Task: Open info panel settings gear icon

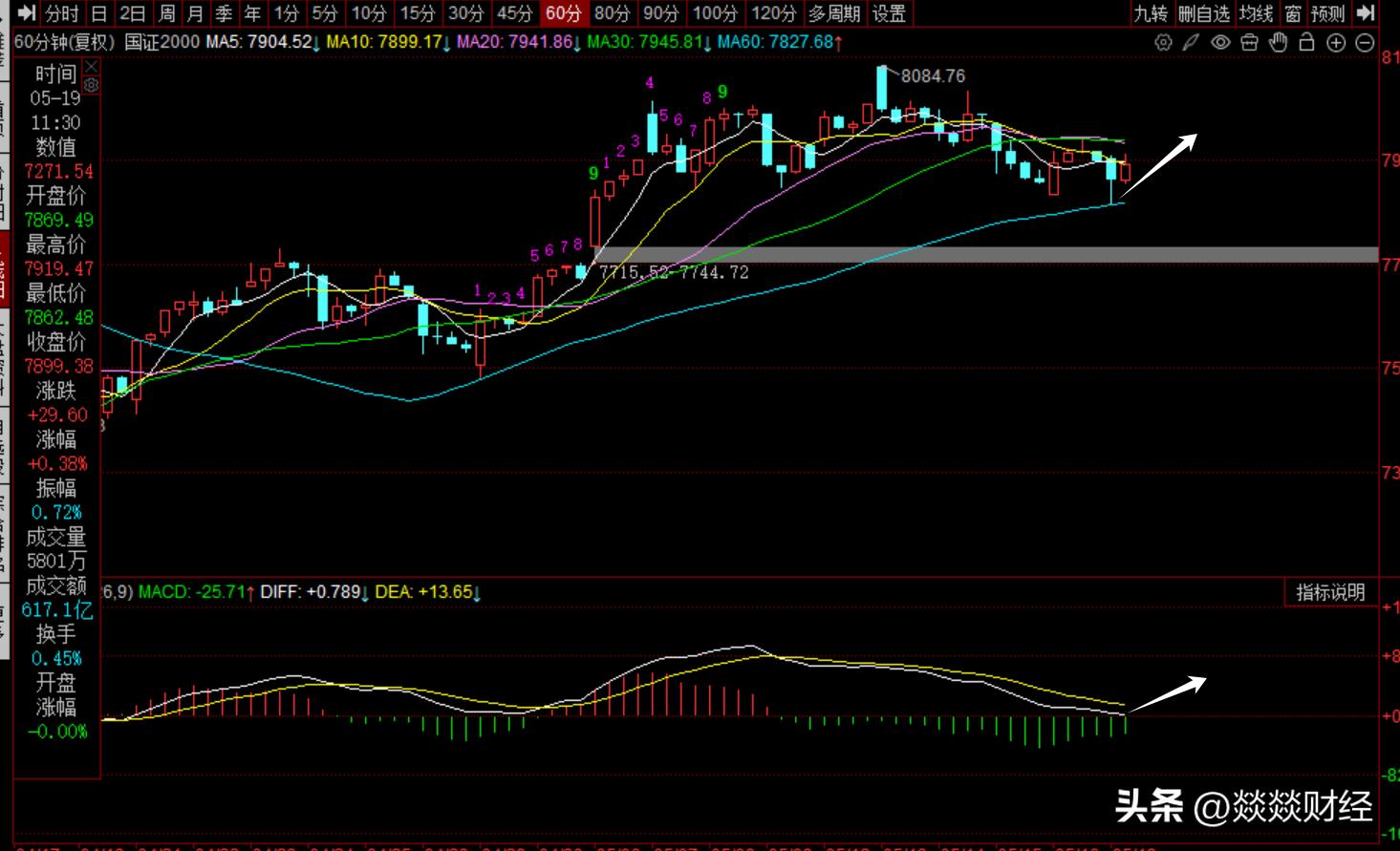Action: (91, 85)
